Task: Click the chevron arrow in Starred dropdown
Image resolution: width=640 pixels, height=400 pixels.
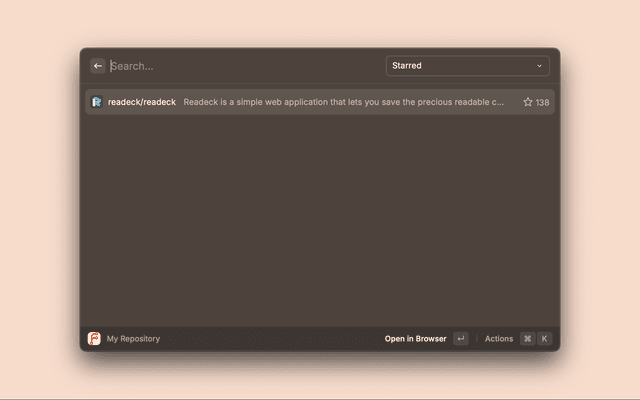Action: click(539, 66)
